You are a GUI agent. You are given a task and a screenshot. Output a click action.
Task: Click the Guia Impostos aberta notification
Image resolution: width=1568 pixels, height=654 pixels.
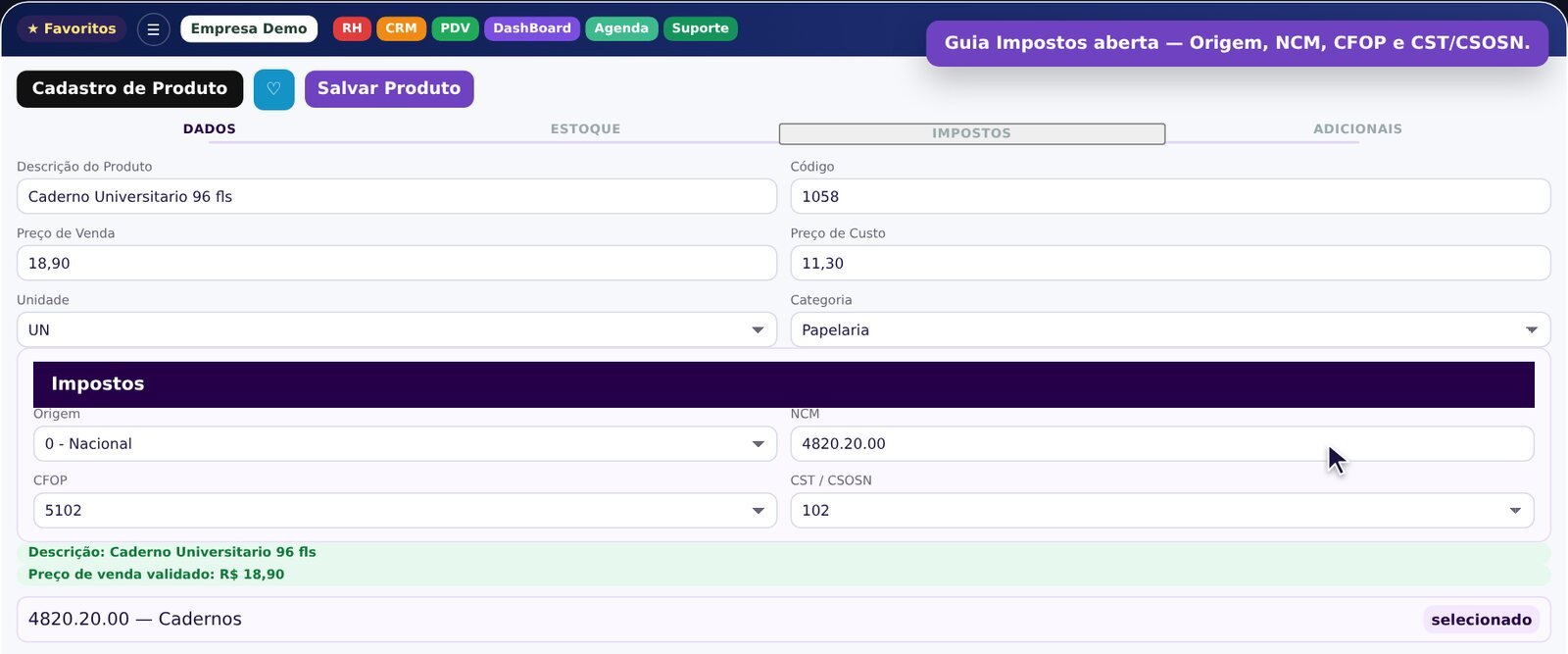click(x=1237, y=43)
